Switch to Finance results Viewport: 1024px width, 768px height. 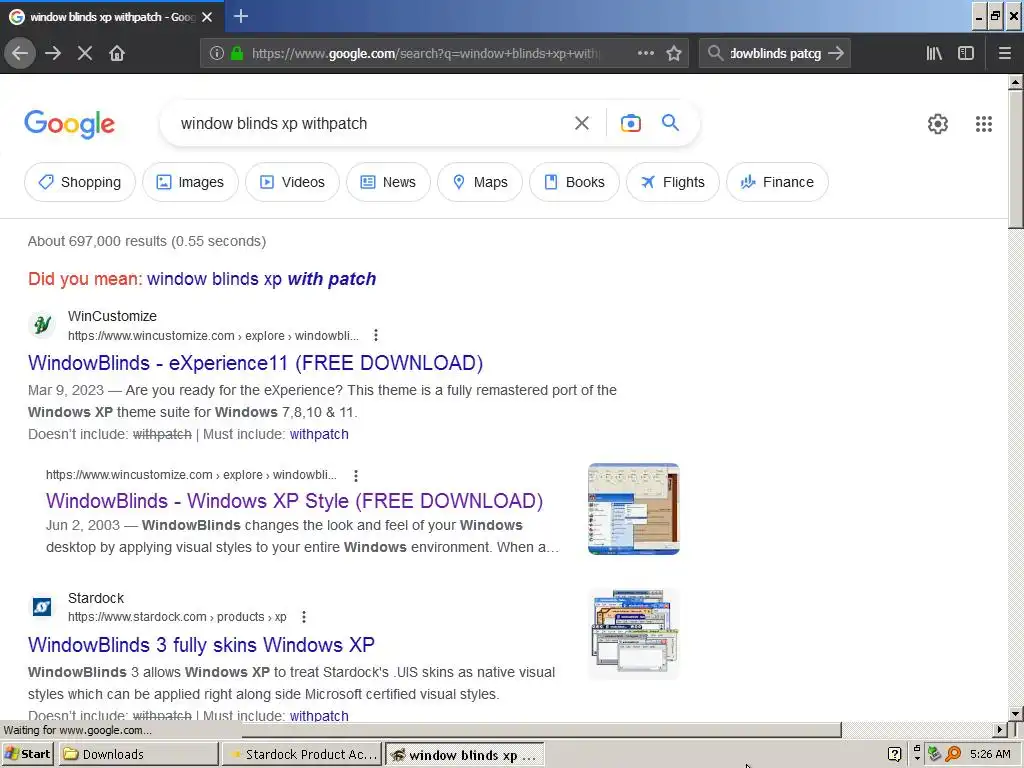pyautogui.click(x=777, y=182)
